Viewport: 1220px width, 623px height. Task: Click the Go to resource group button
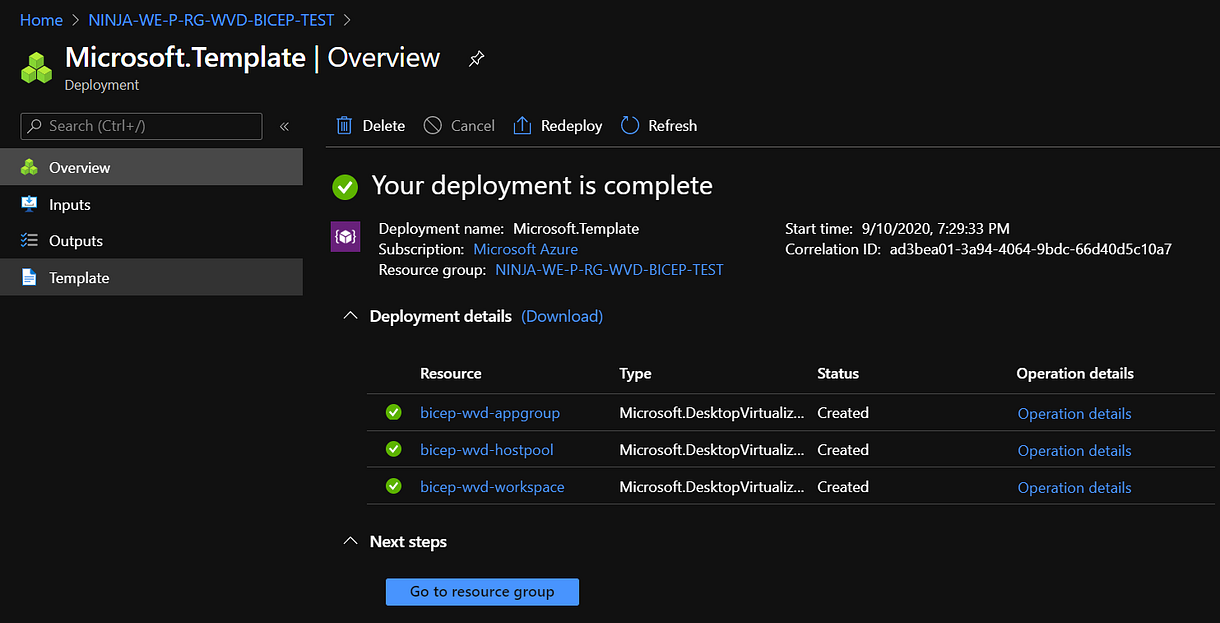click(482, 591)
